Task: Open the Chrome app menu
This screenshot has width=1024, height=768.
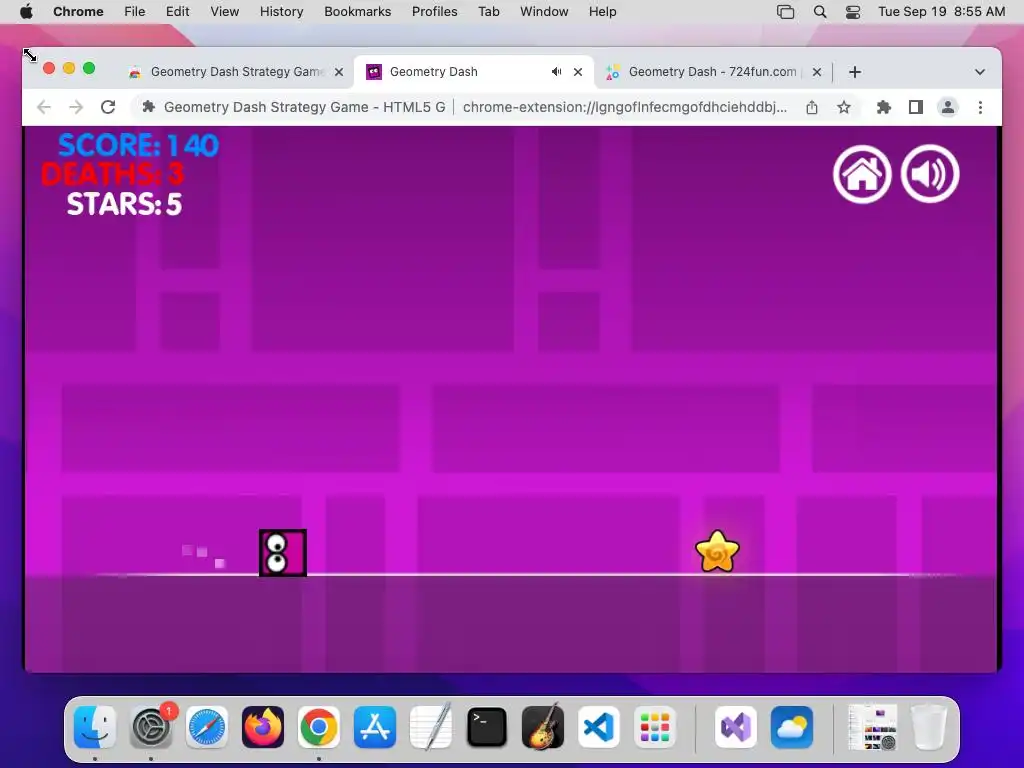Action: click(78, 12)
